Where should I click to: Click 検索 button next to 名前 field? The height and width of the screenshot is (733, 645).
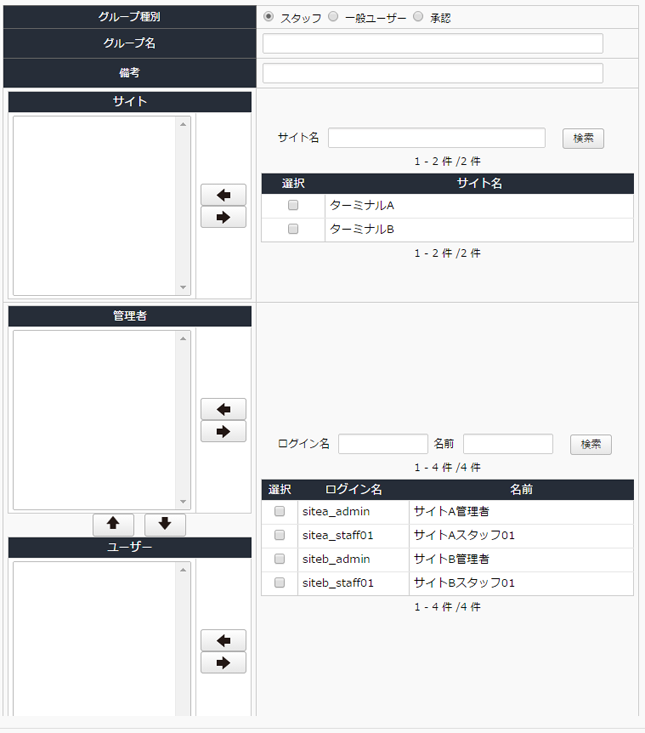[x=591, y=444]
